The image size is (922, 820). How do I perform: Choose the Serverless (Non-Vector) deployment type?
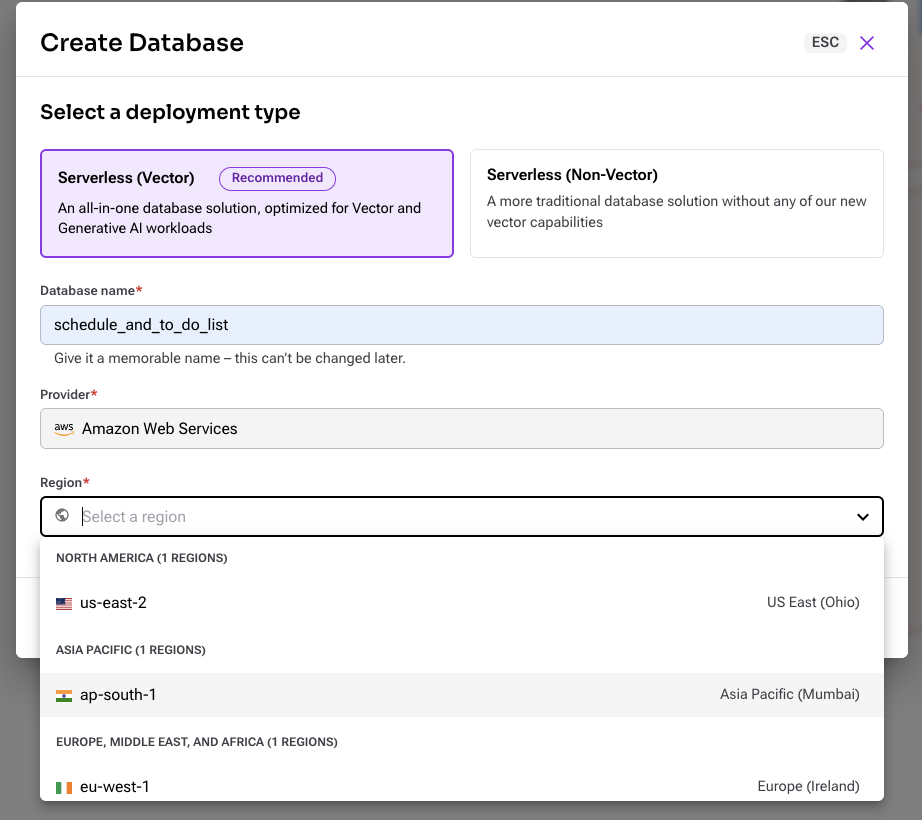[x=676, y=203]
